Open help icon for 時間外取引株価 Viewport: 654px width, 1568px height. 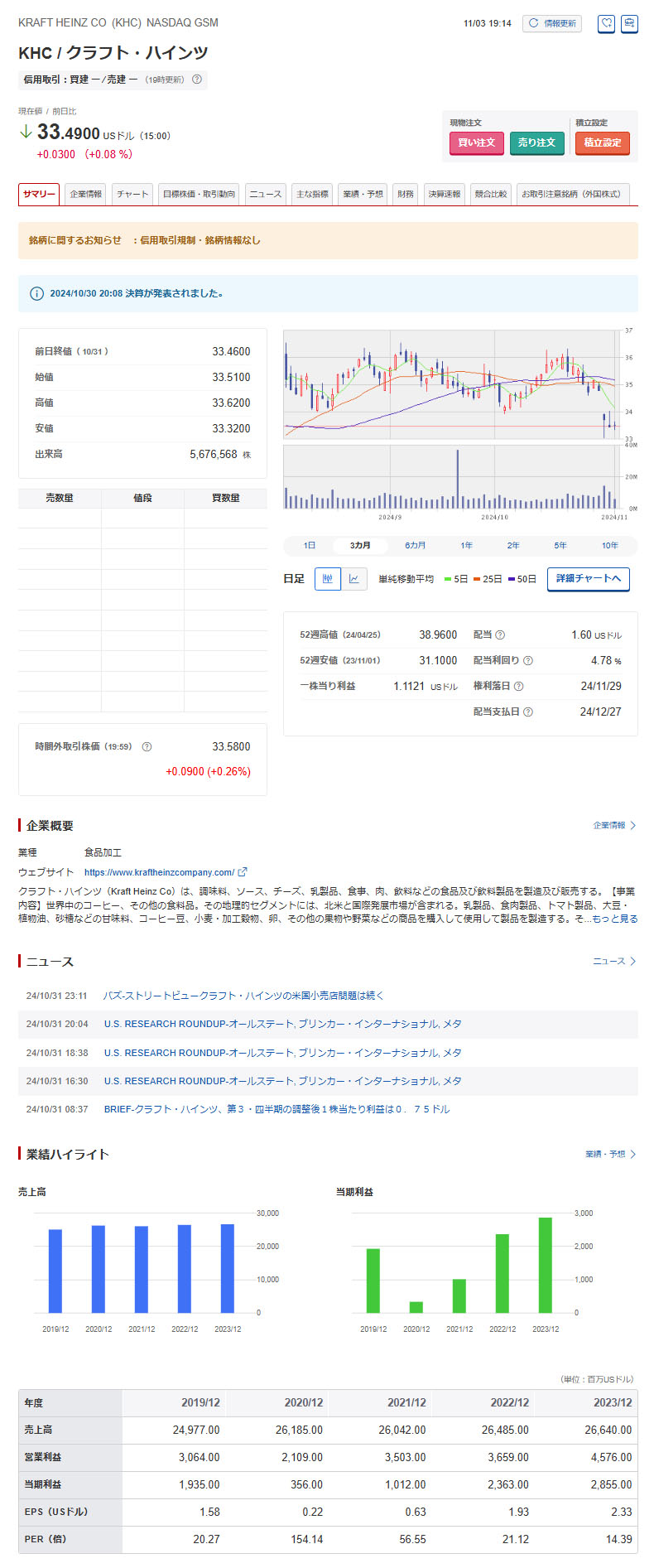point(147,747)
